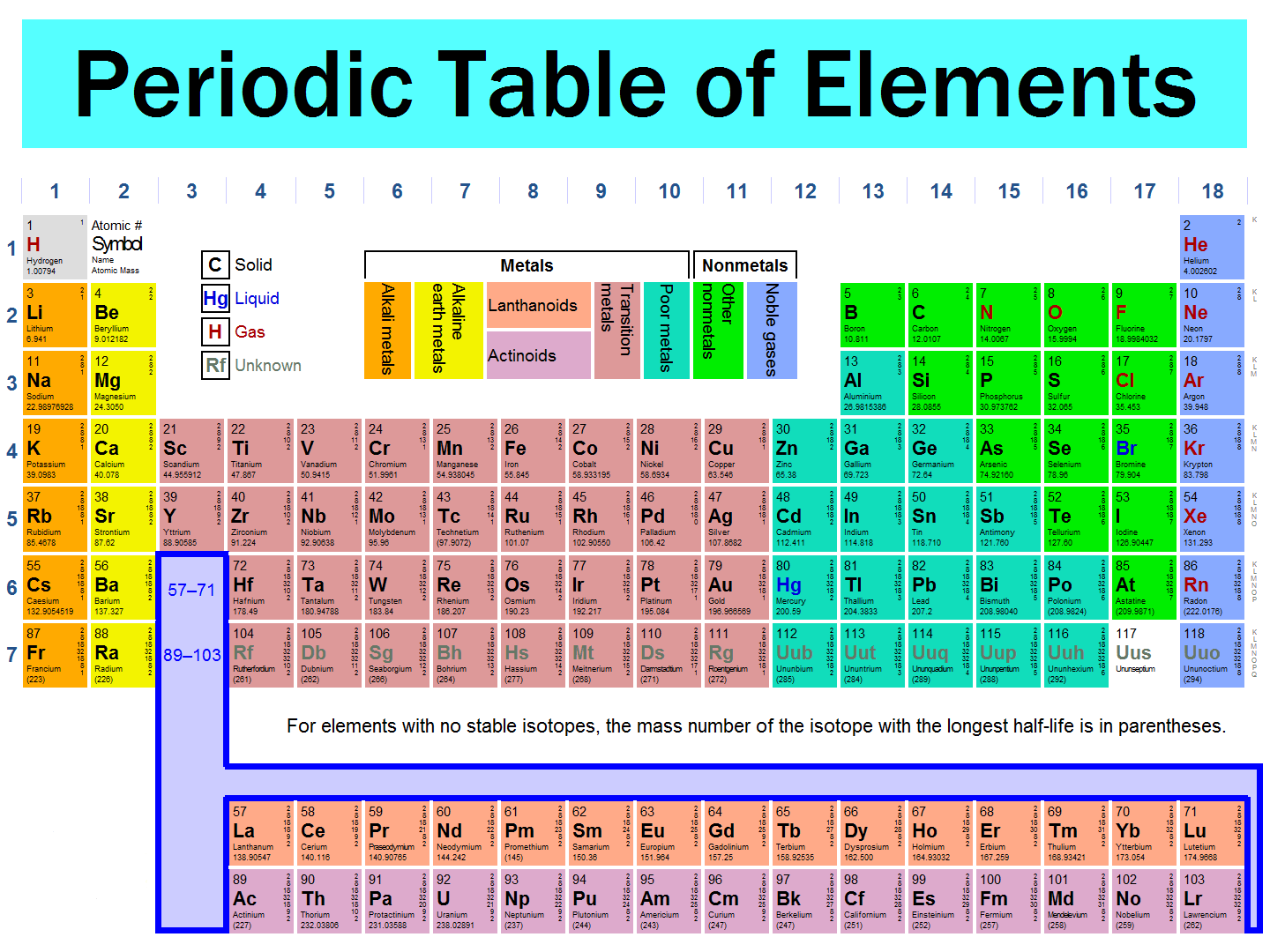Click group number 18 column header

click(x=1213, y=191)
